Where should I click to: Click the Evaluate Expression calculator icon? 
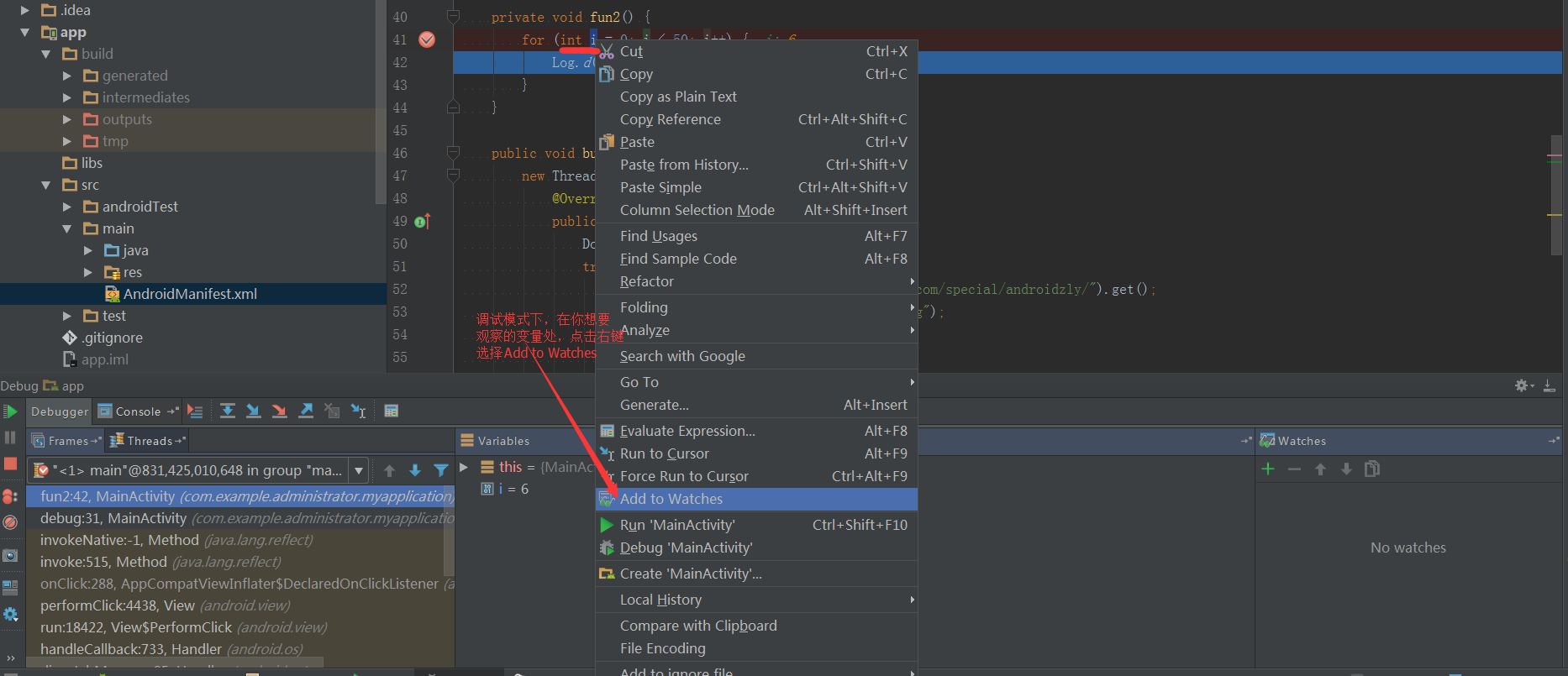coord(391,411)
